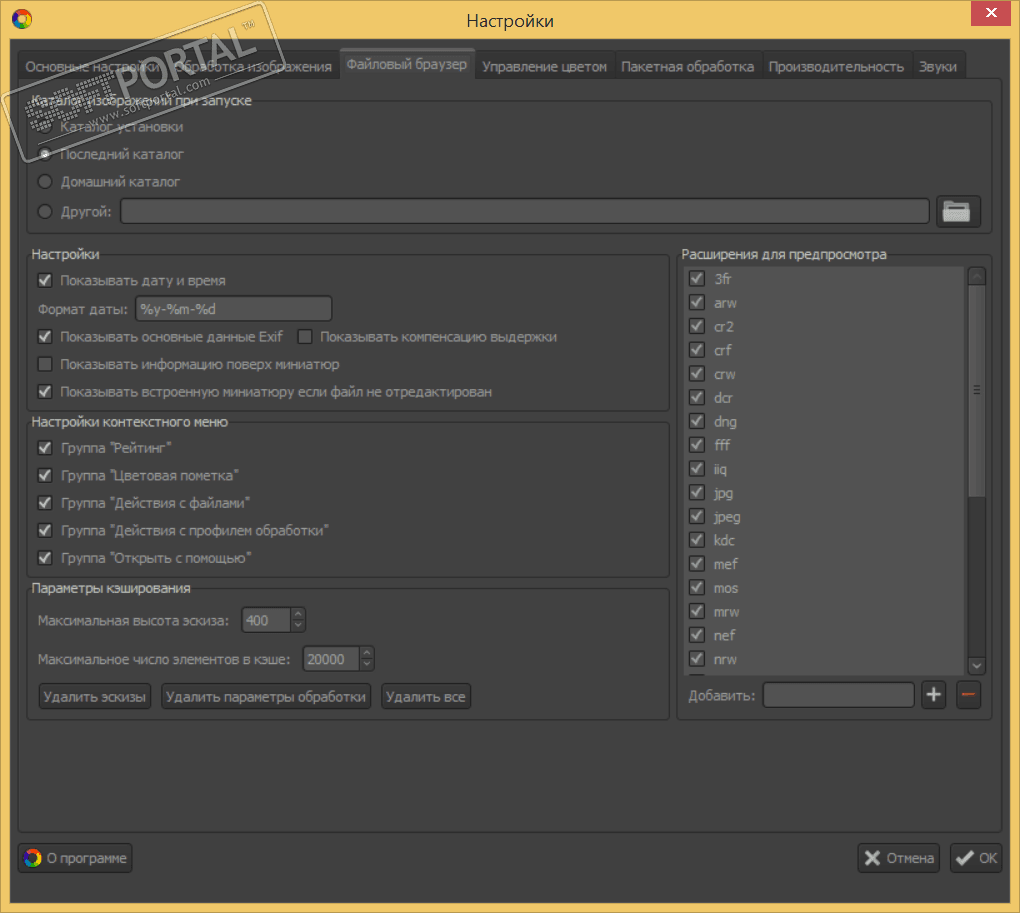Image resolution: width=1020 pixels, height=913 pixels.
Task: Increase Максимальное число элементов в кэше
Action: point(367,652)
